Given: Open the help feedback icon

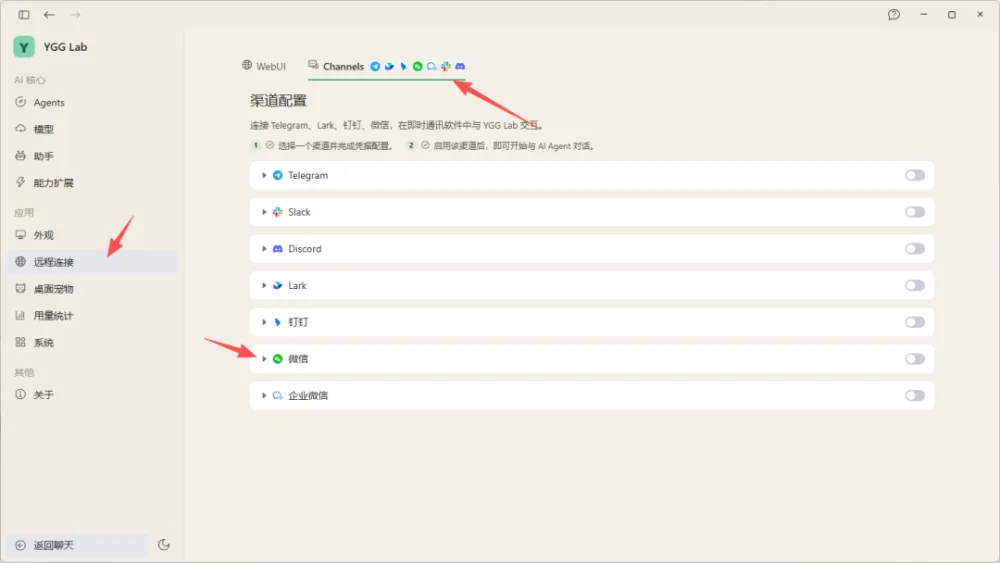Looking at the screenshot, I should (893, 15).
